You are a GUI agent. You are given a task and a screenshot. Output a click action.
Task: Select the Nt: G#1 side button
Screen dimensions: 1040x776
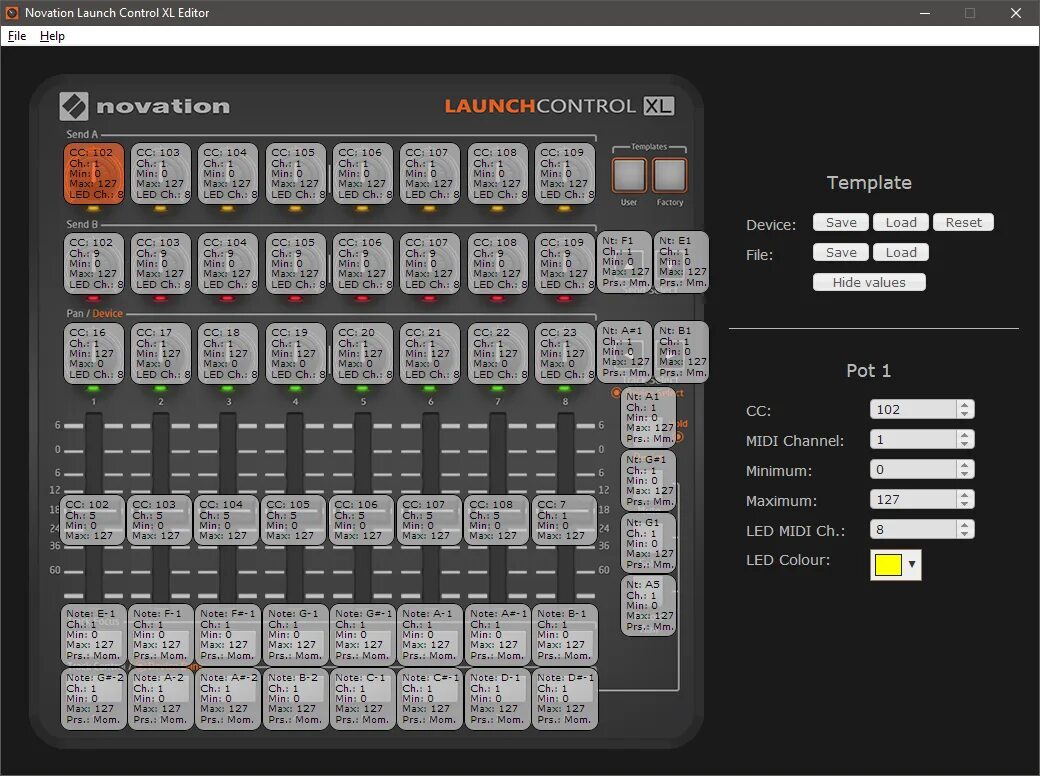tap(649, 480)
